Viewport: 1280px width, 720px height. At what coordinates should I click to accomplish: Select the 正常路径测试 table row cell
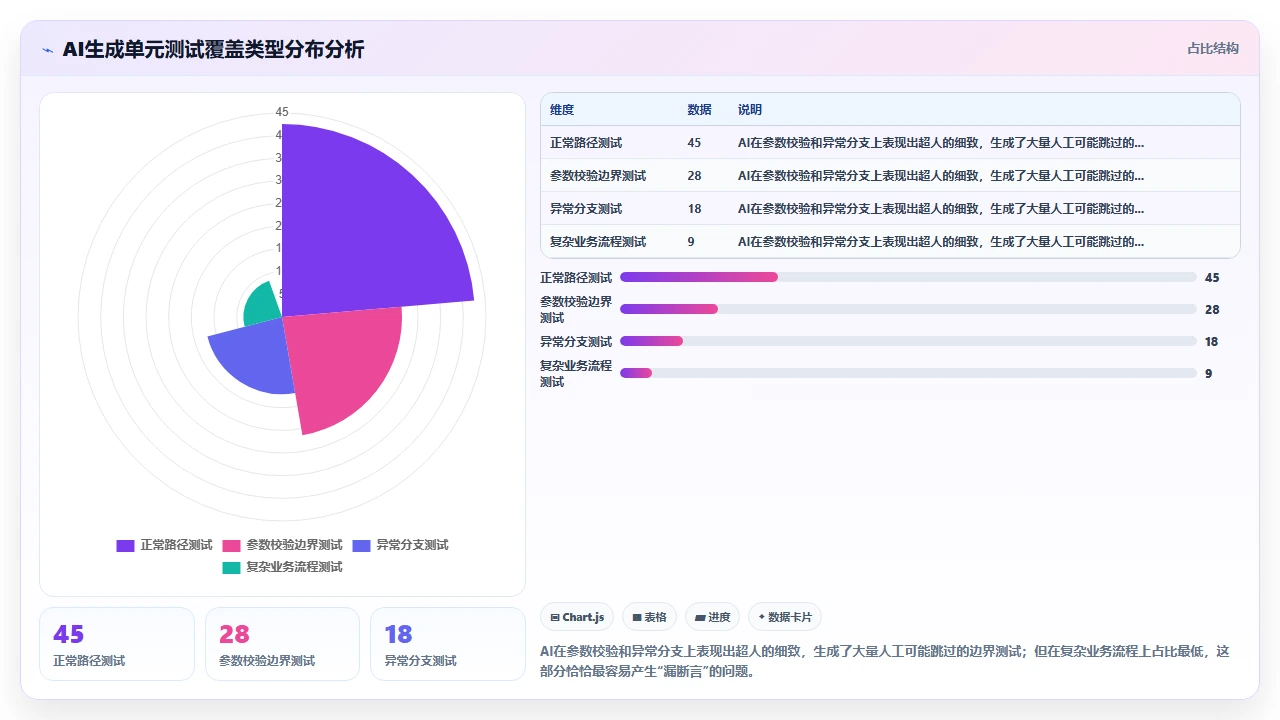tap(586, 143)
